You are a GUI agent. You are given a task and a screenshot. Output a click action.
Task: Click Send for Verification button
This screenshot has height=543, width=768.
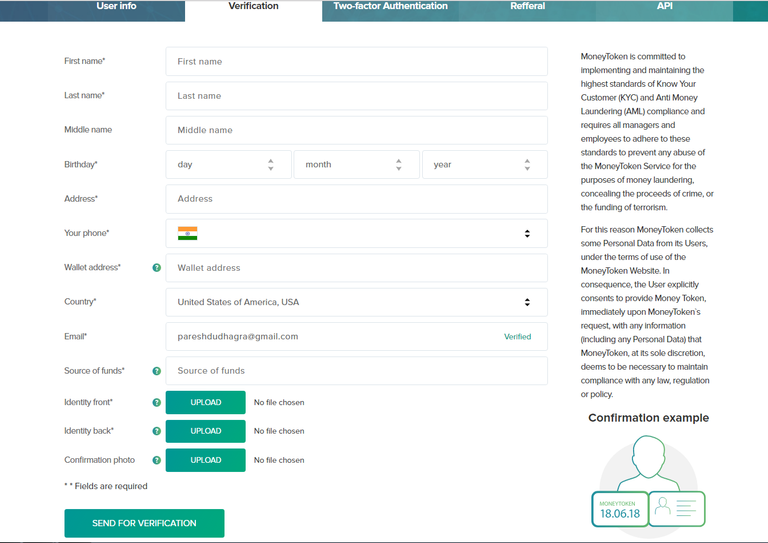tap(144, 523)
